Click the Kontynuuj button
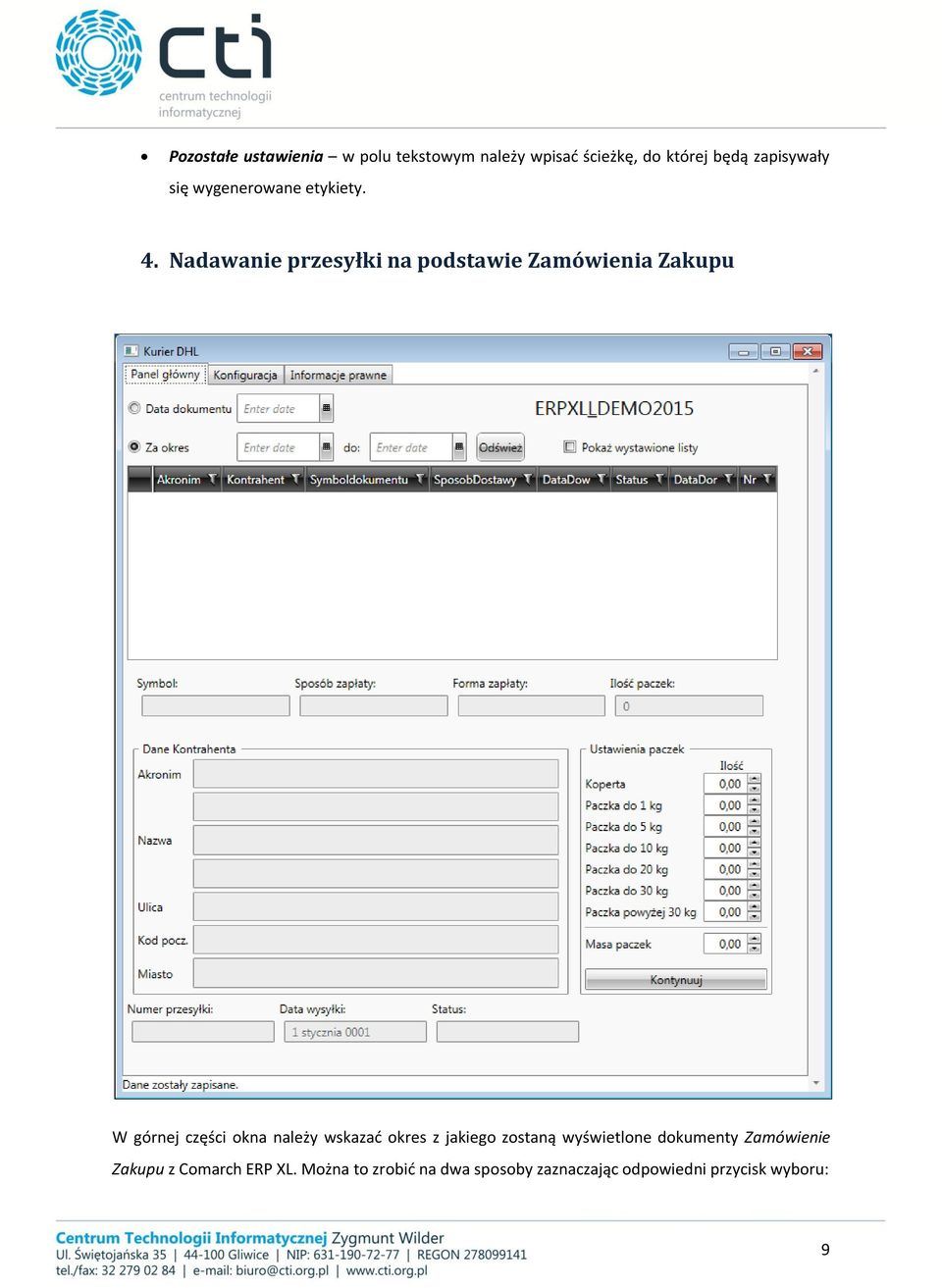 point(676,980)
